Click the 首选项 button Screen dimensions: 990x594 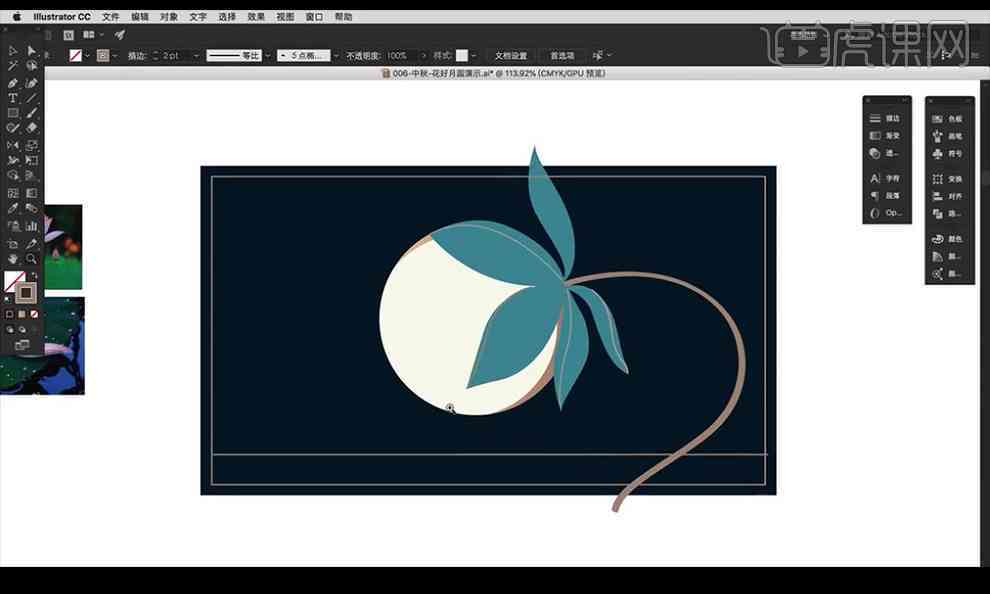(x=562, y=56)
